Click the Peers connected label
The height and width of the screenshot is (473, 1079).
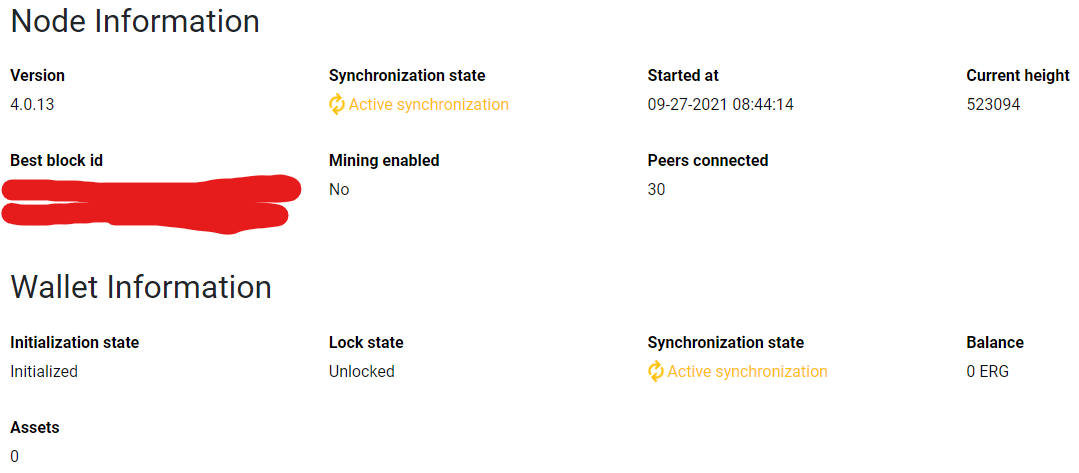point(708,160)
